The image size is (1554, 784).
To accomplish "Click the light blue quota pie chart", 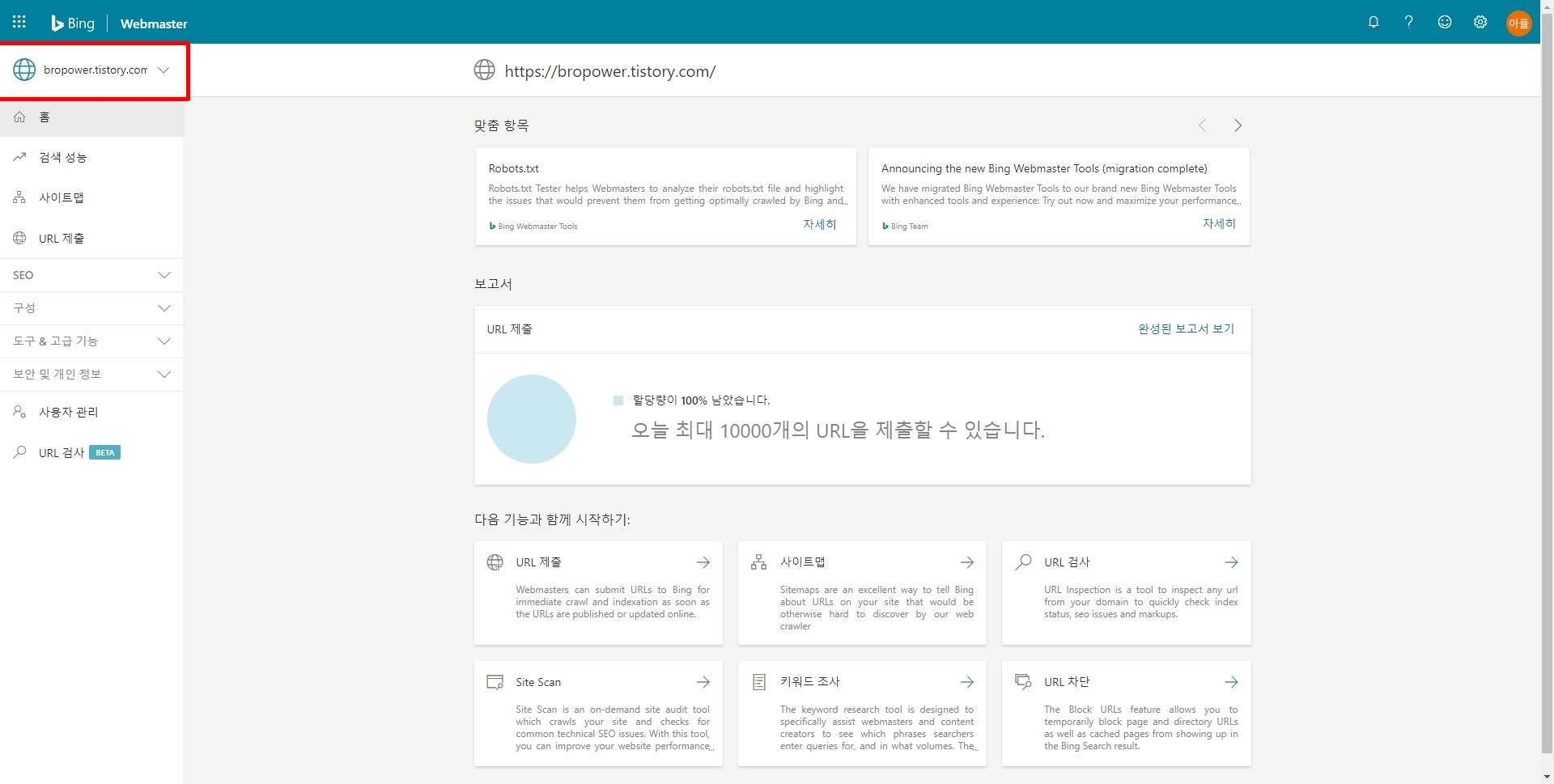I will coord(532,419).
